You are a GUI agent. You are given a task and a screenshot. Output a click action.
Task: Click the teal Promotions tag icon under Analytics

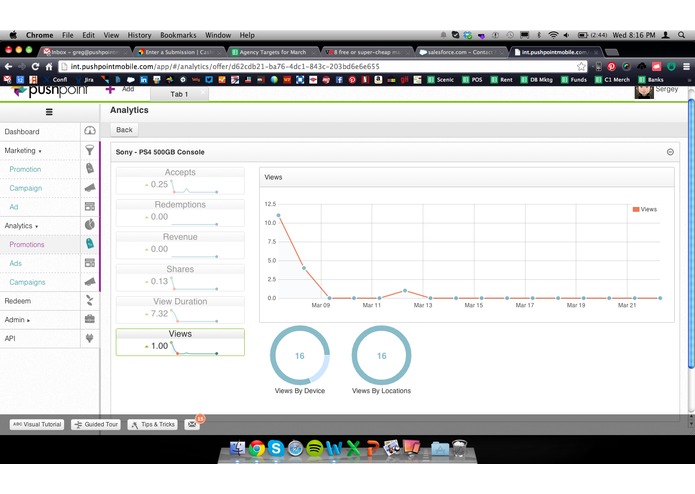click(90, 243)
